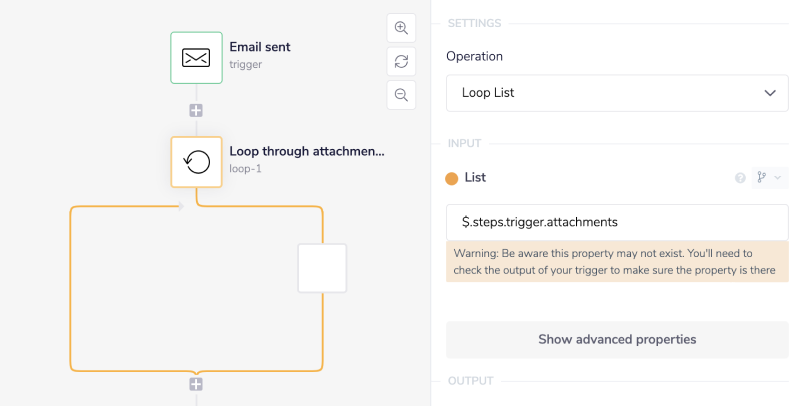800x407 pixels.
Task: Select the loop step circular arrow icon
Action: [197, 162]
